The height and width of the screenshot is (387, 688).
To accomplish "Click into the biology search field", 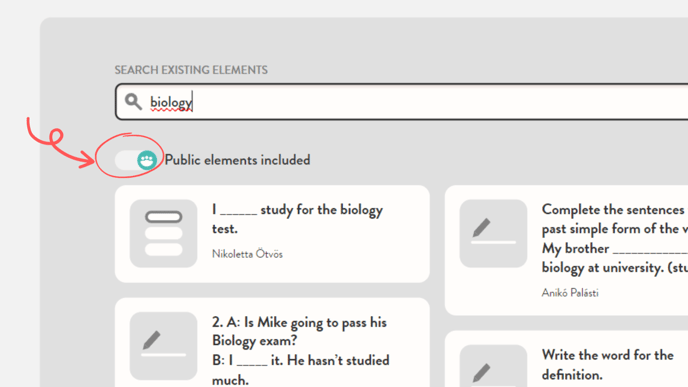I will [401, 101].
